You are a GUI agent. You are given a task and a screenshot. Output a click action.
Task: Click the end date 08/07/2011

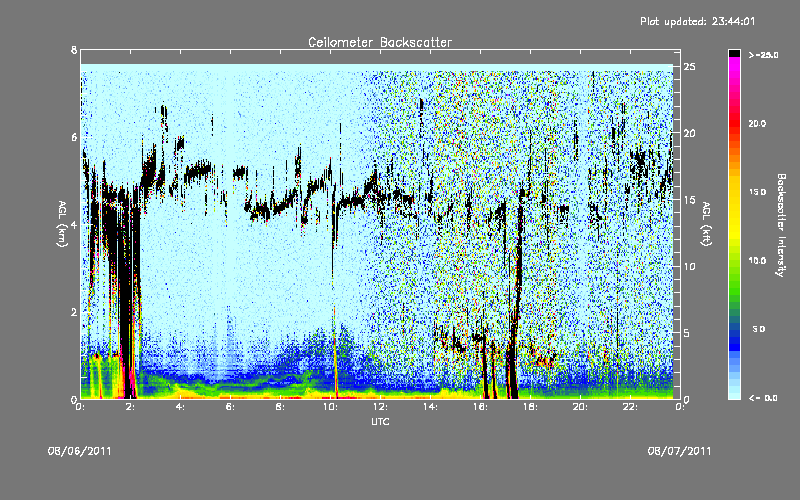pos(679,451)
